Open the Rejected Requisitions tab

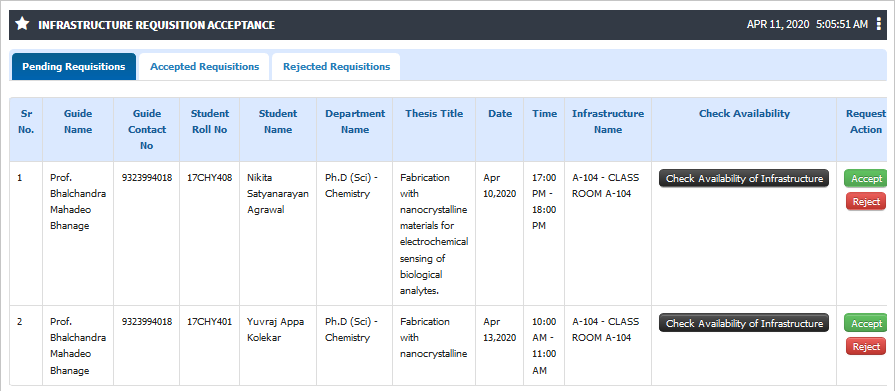[x=336, y=67]
